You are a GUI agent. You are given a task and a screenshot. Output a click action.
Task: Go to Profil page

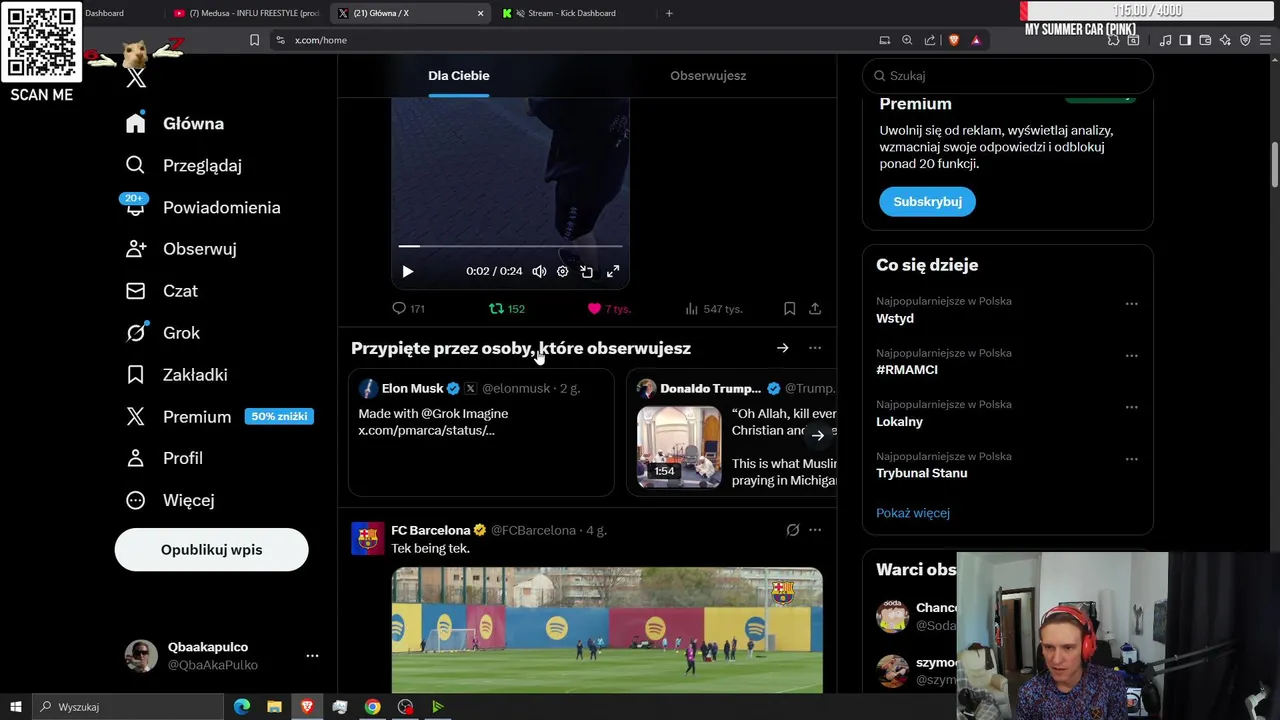click(164, 458)
